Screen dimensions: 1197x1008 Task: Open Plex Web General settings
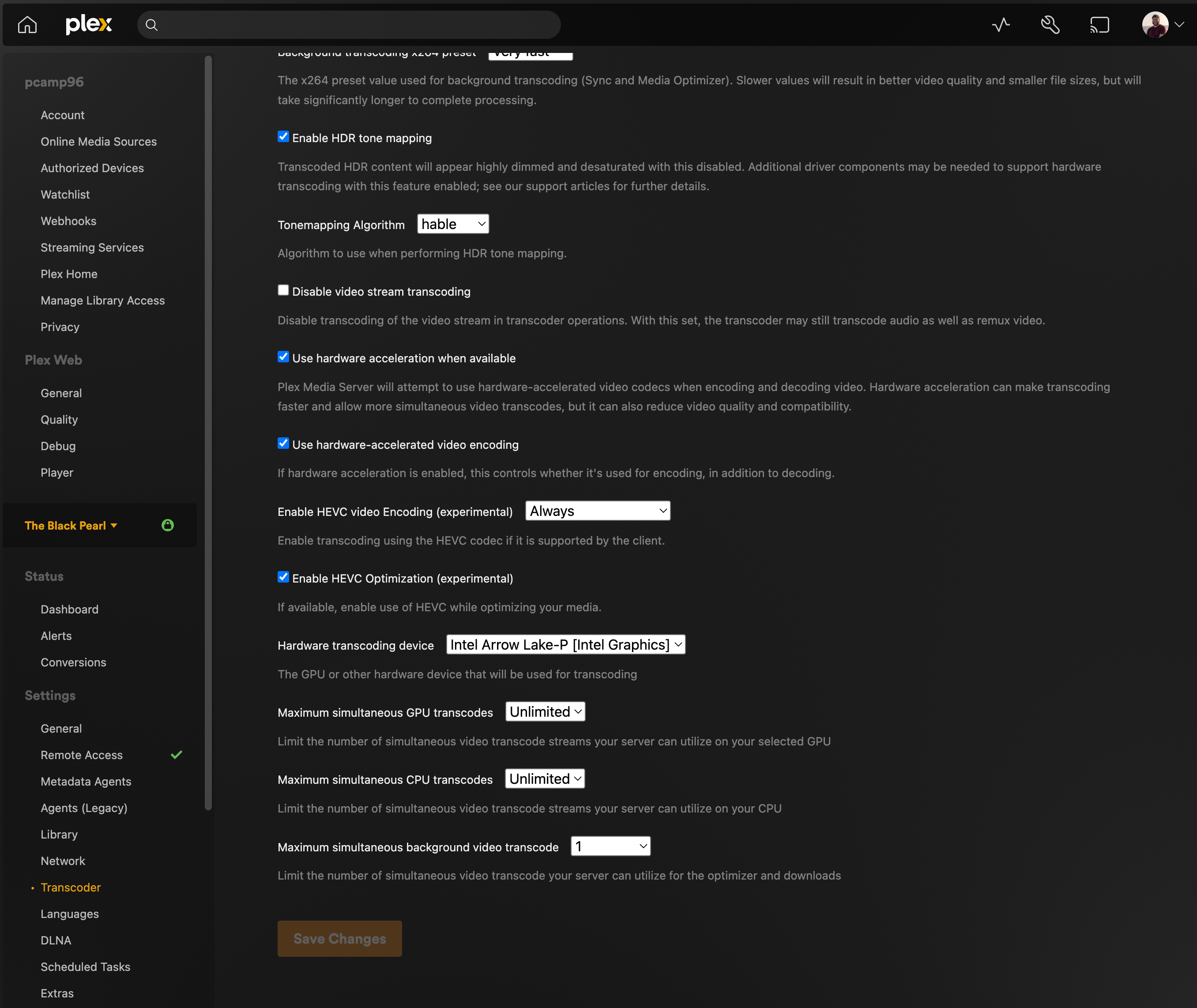[x=61, y=393]
